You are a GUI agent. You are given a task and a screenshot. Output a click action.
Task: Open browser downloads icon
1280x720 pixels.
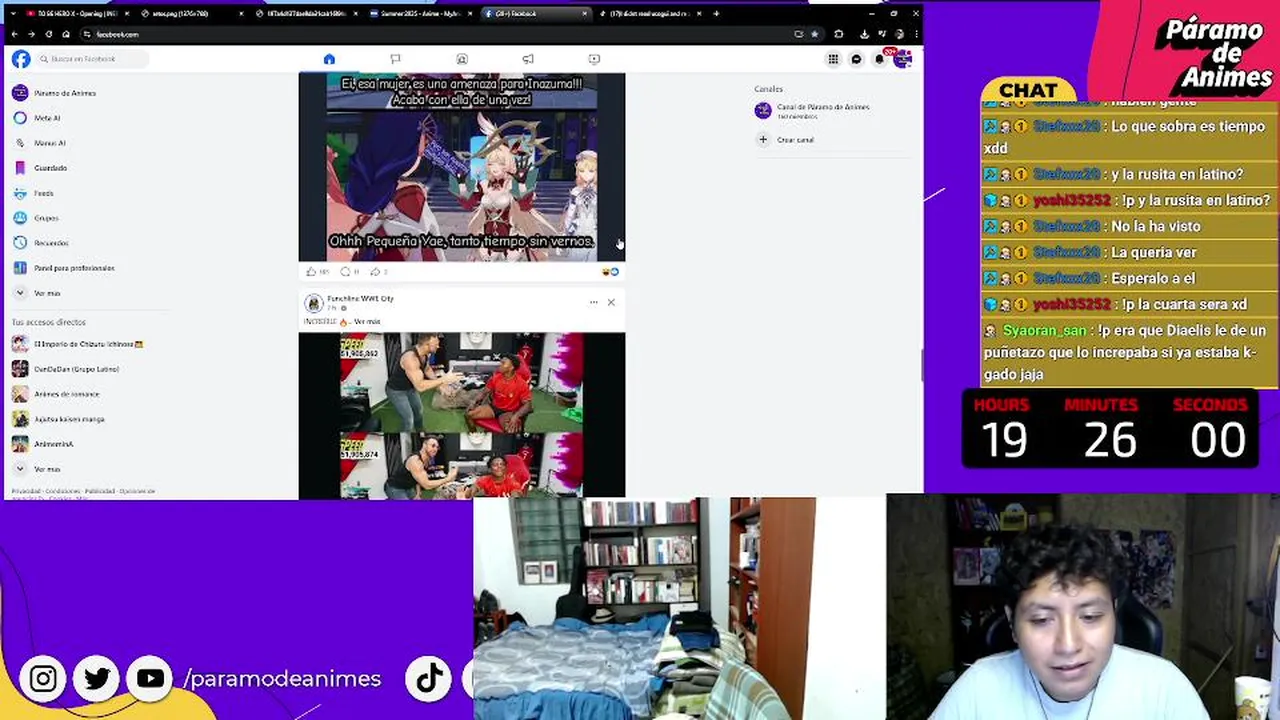(x=864, y=34)
